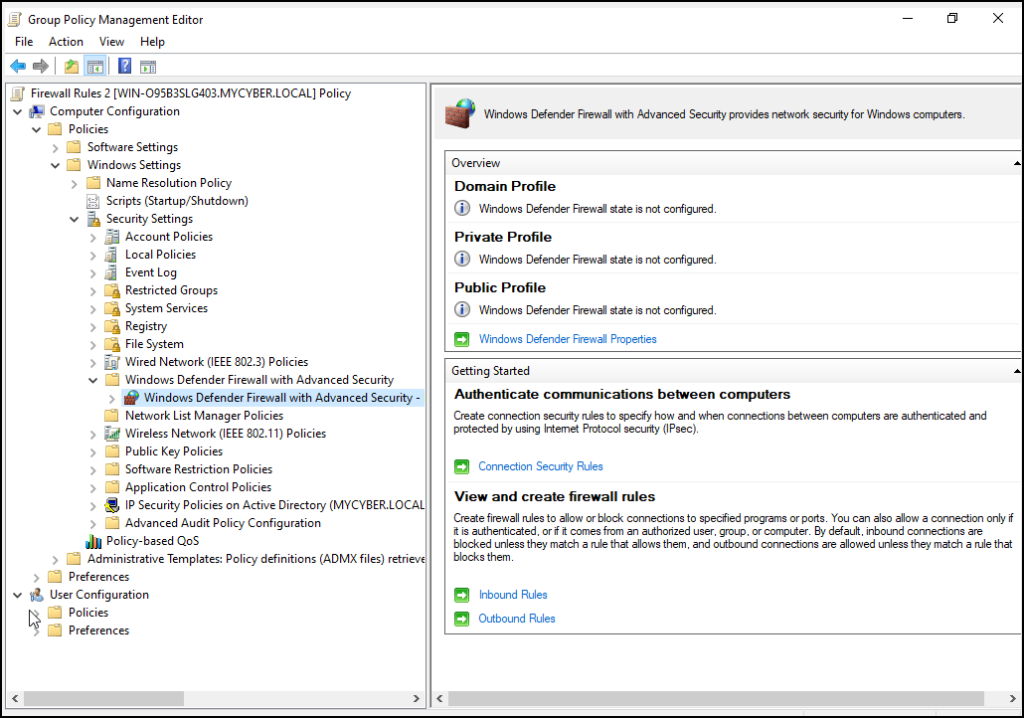
Task: Collapse the Overview section arrow
Action: (1017, 163)
